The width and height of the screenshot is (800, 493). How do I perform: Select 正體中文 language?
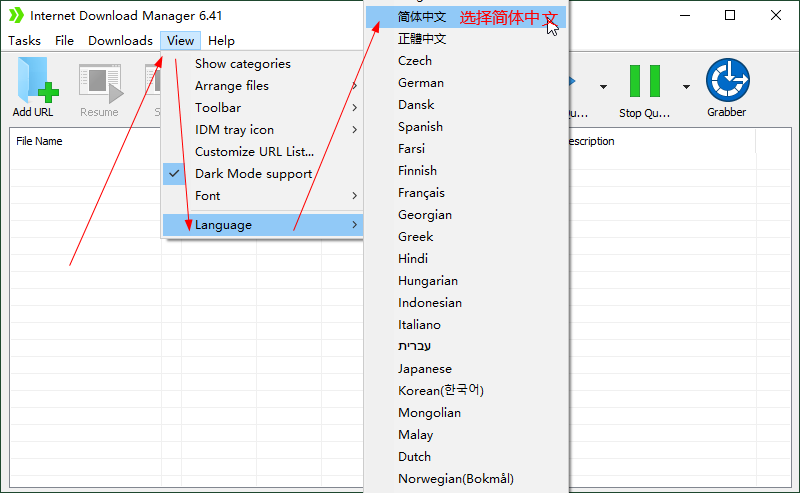click(x=466, y=39)
